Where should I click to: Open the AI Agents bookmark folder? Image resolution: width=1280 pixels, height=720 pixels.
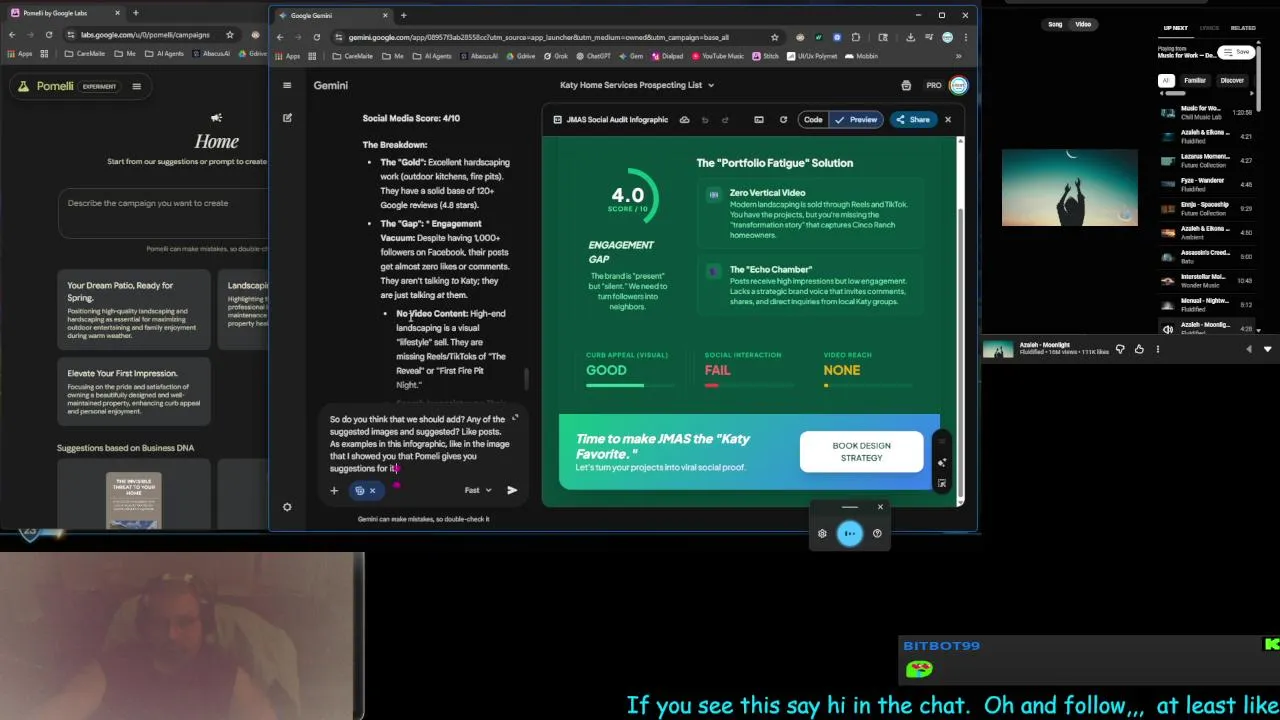pos(432,56)
